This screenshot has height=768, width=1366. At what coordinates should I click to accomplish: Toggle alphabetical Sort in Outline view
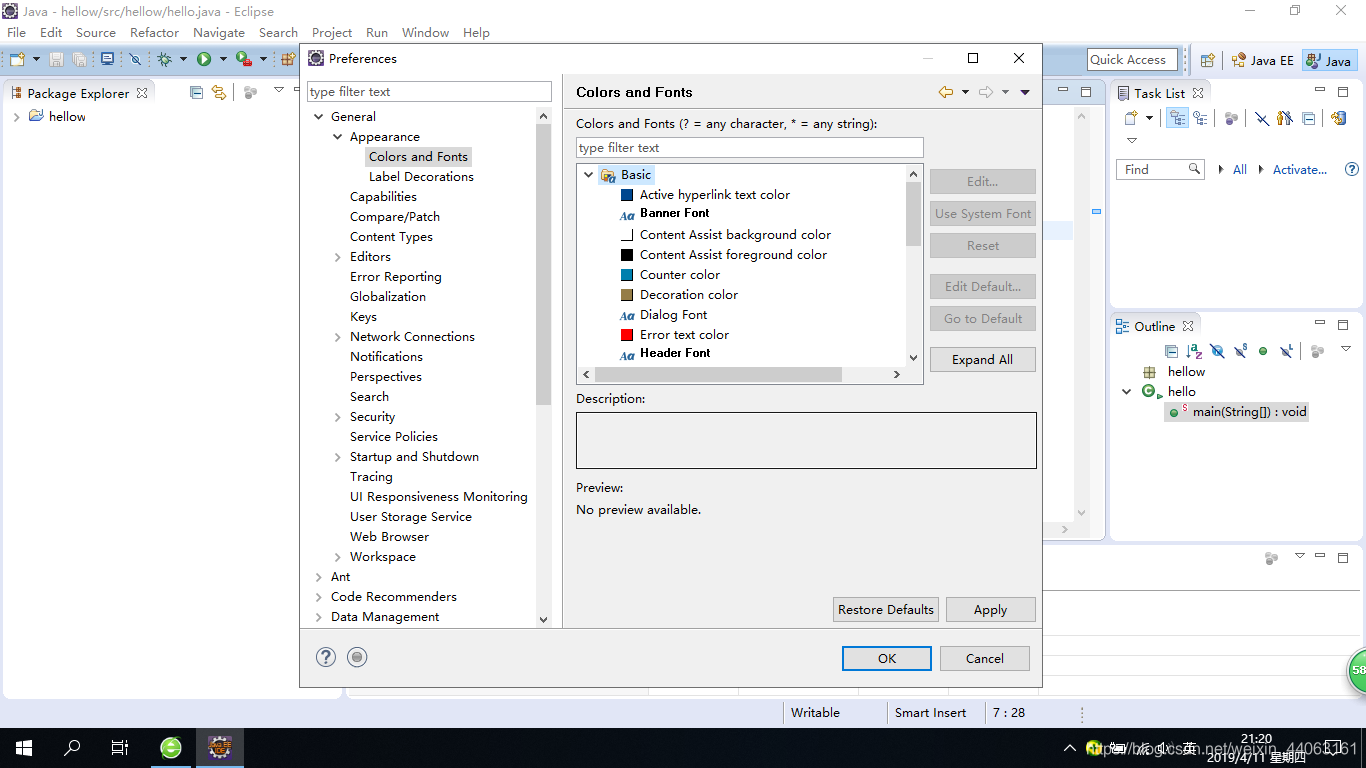pos(1194,351)
